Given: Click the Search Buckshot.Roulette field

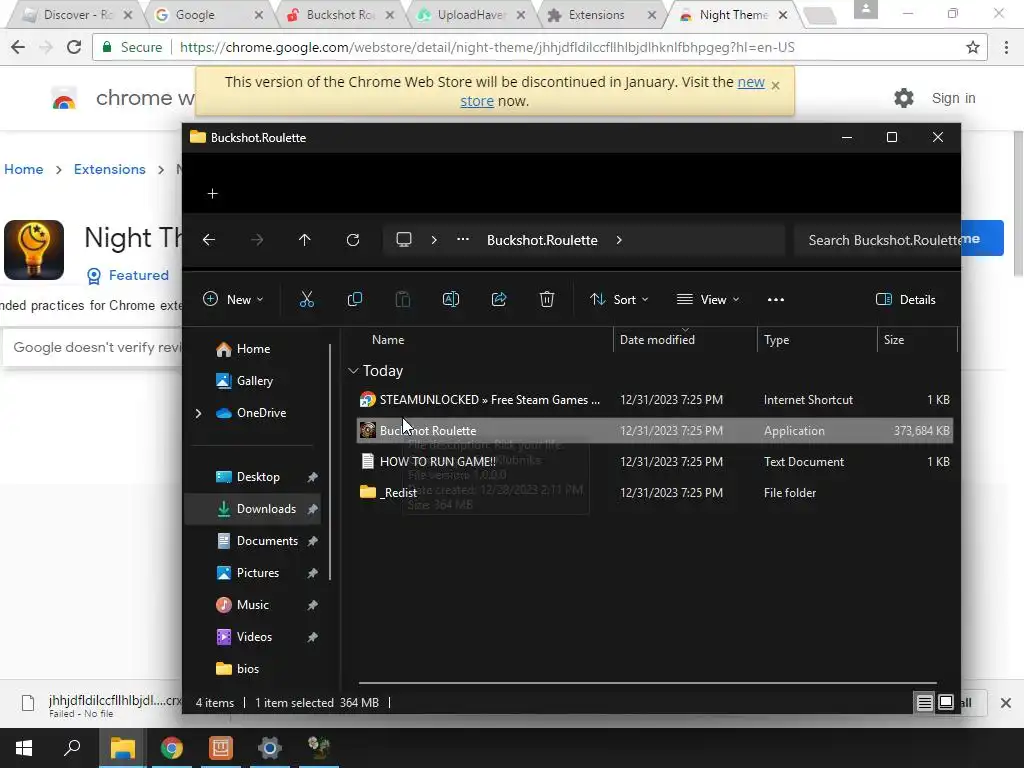Looking at the screenshot, I should tap(876, 240).
